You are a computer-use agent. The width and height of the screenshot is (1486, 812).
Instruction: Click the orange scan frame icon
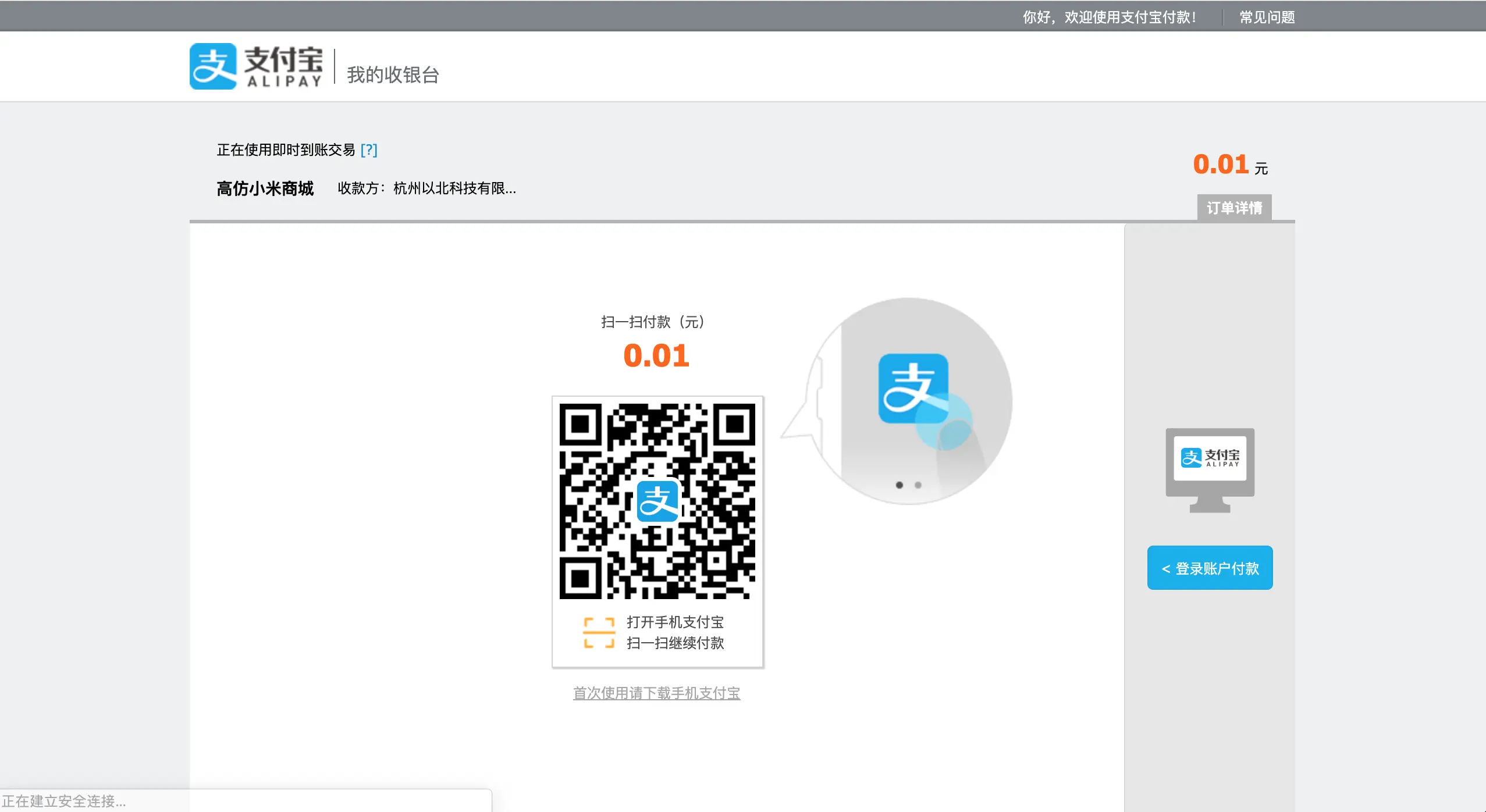[599, 633]
